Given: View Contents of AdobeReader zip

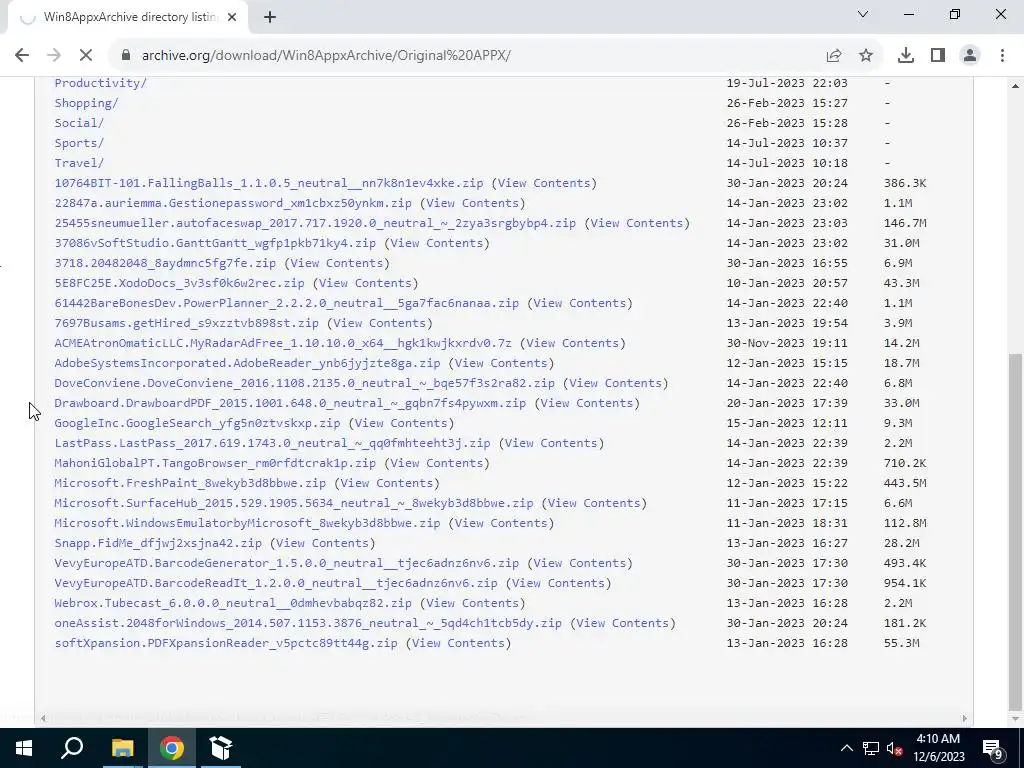Looking at the screenshot, I should click(x=501, y=363).
